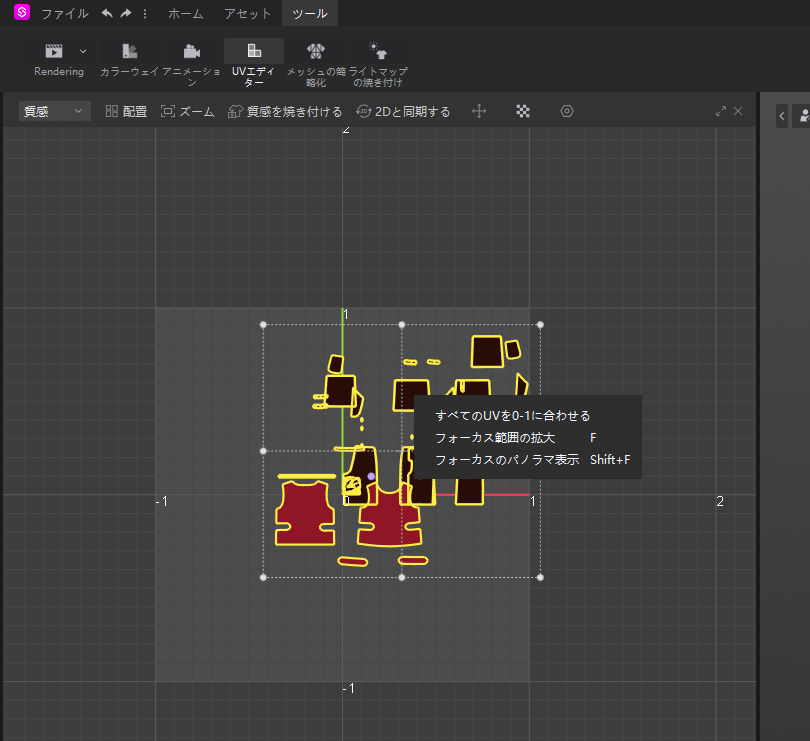Image resolution: width=810 pixels, height=741 pixels.
Task: Click the move/pan arrows icon in UV toolbar
Action: click(479, 111)
